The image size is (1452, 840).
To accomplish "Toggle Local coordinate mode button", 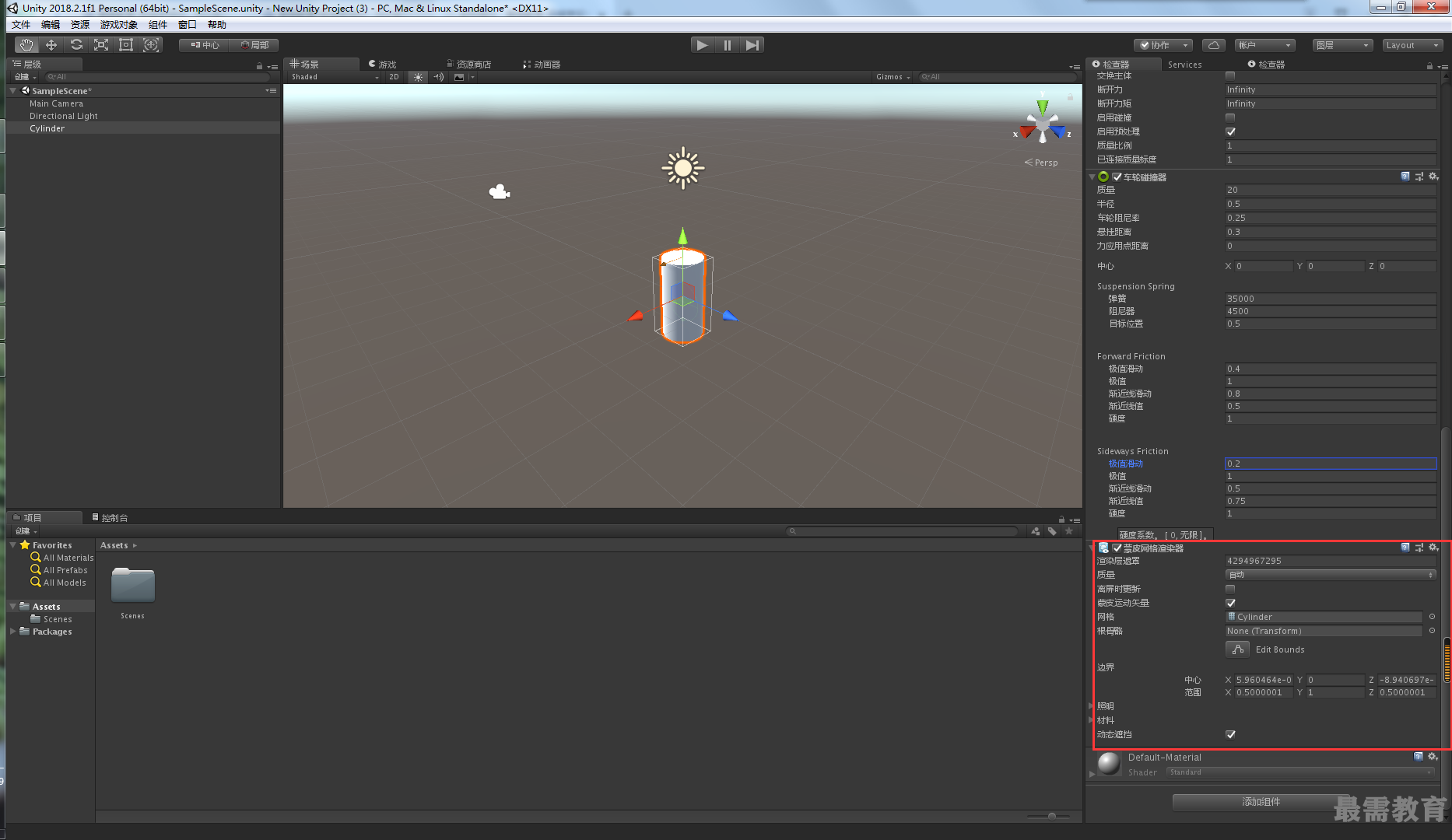I will pyautogui.click(x=254, y=45).
